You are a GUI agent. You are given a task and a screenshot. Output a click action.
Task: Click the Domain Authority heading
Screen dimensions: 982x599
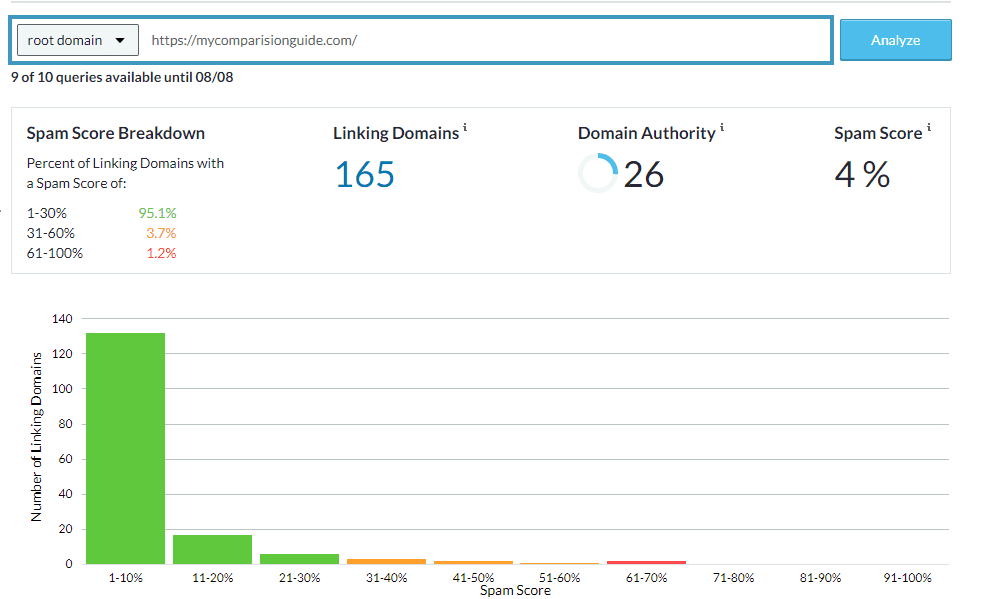tap(646, 133)
